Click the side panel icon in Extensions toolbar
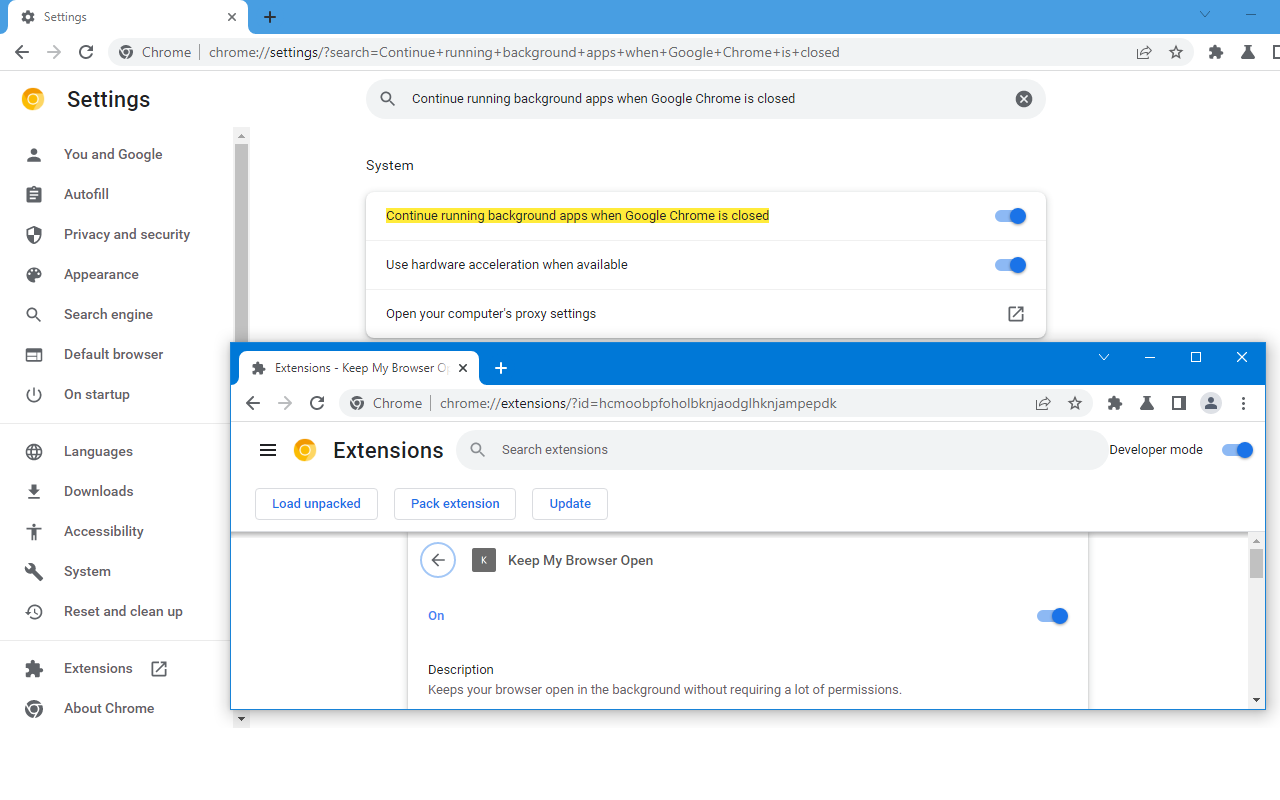The height and width of the screenshot is (800, 1280). click(x=1178, y=403)
